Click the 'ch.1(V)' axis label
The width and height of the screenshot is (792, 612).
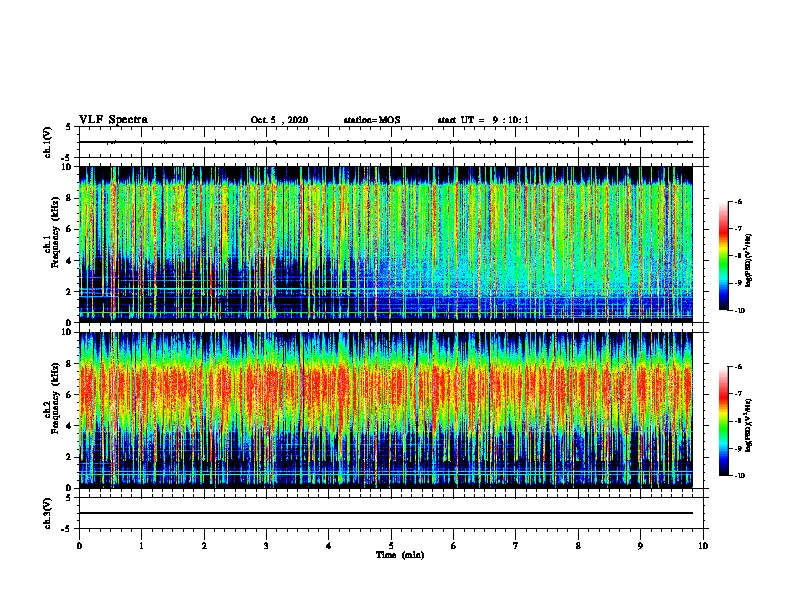tap(48, 142)
